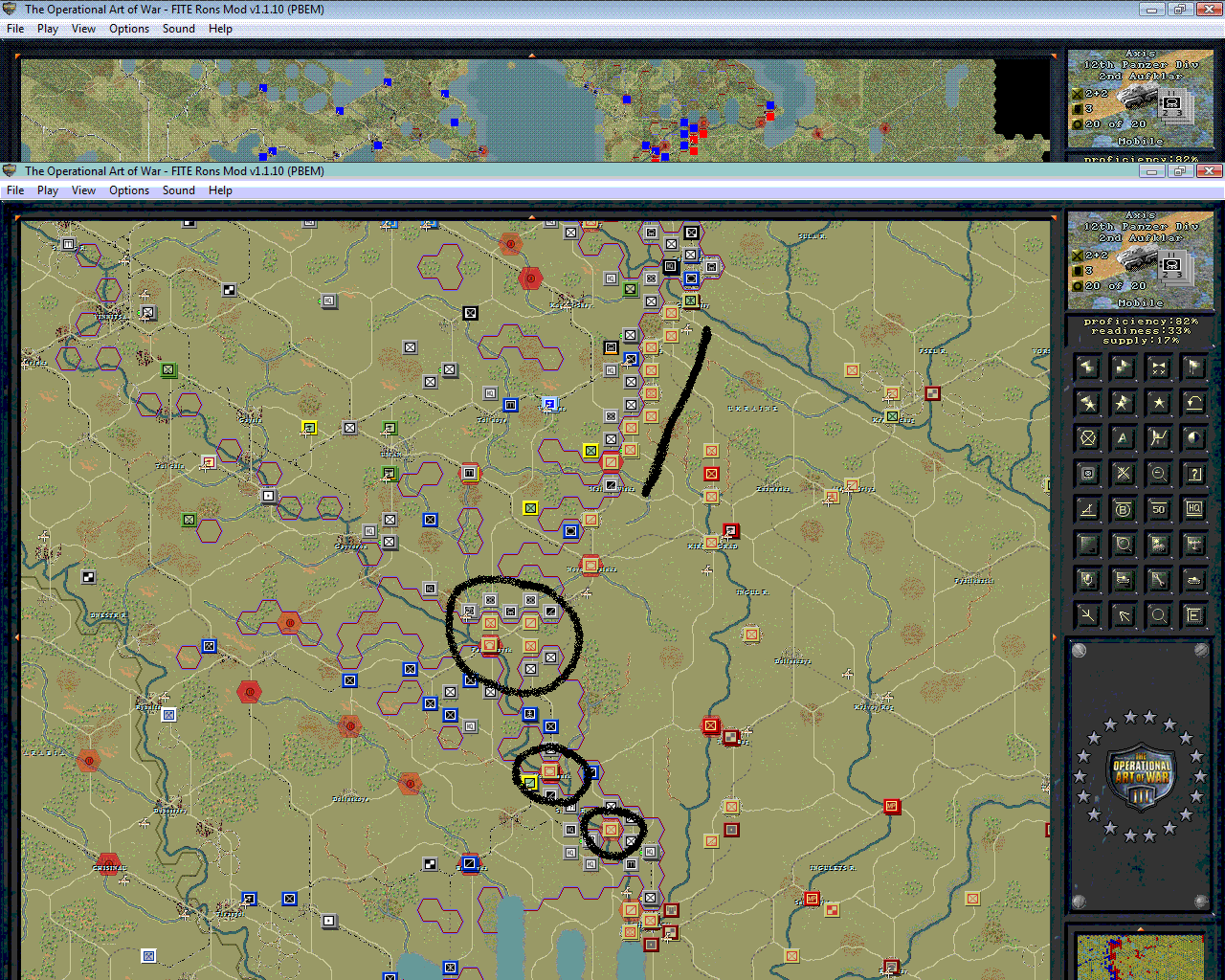Click the microphone icon
The image size is (1225, 980).
pos(1088,580)
